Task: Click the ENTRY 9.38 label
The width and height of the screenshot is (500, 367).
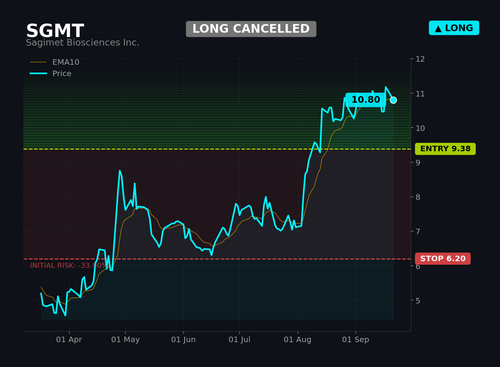Action: pyautogui.click(x=445, y=149)
